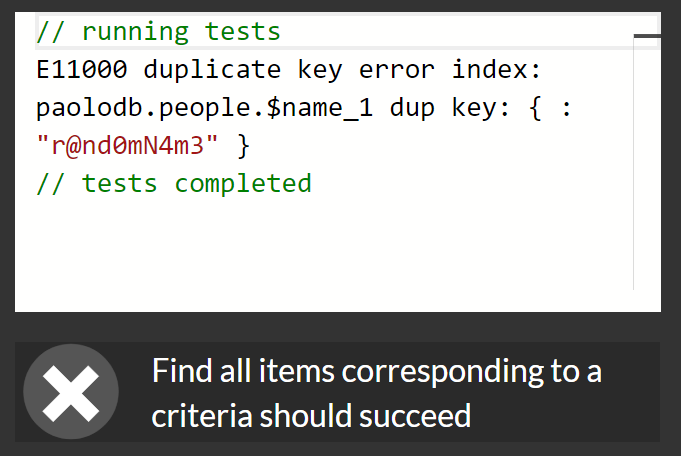681x456 pixels.
Task: Click the dark scrollbar marker at top right
Action: coord(647,36)
